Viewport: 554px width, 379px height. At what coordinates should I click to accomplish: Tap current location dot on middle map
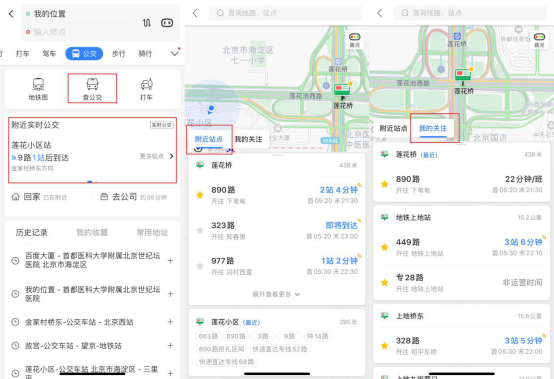pyautogui.click(x=211, y=108)
